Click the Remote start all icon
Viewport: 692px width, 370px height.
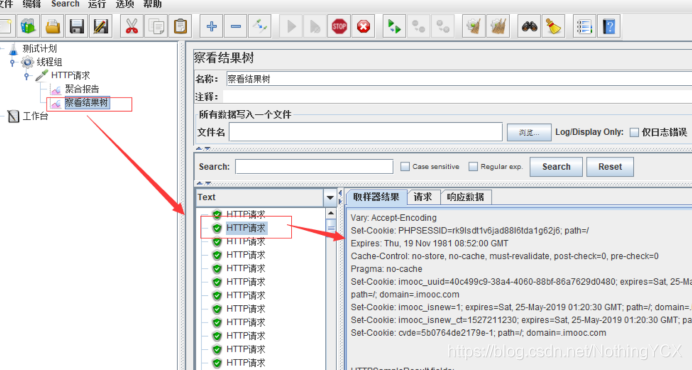click(x=394, y=26)
